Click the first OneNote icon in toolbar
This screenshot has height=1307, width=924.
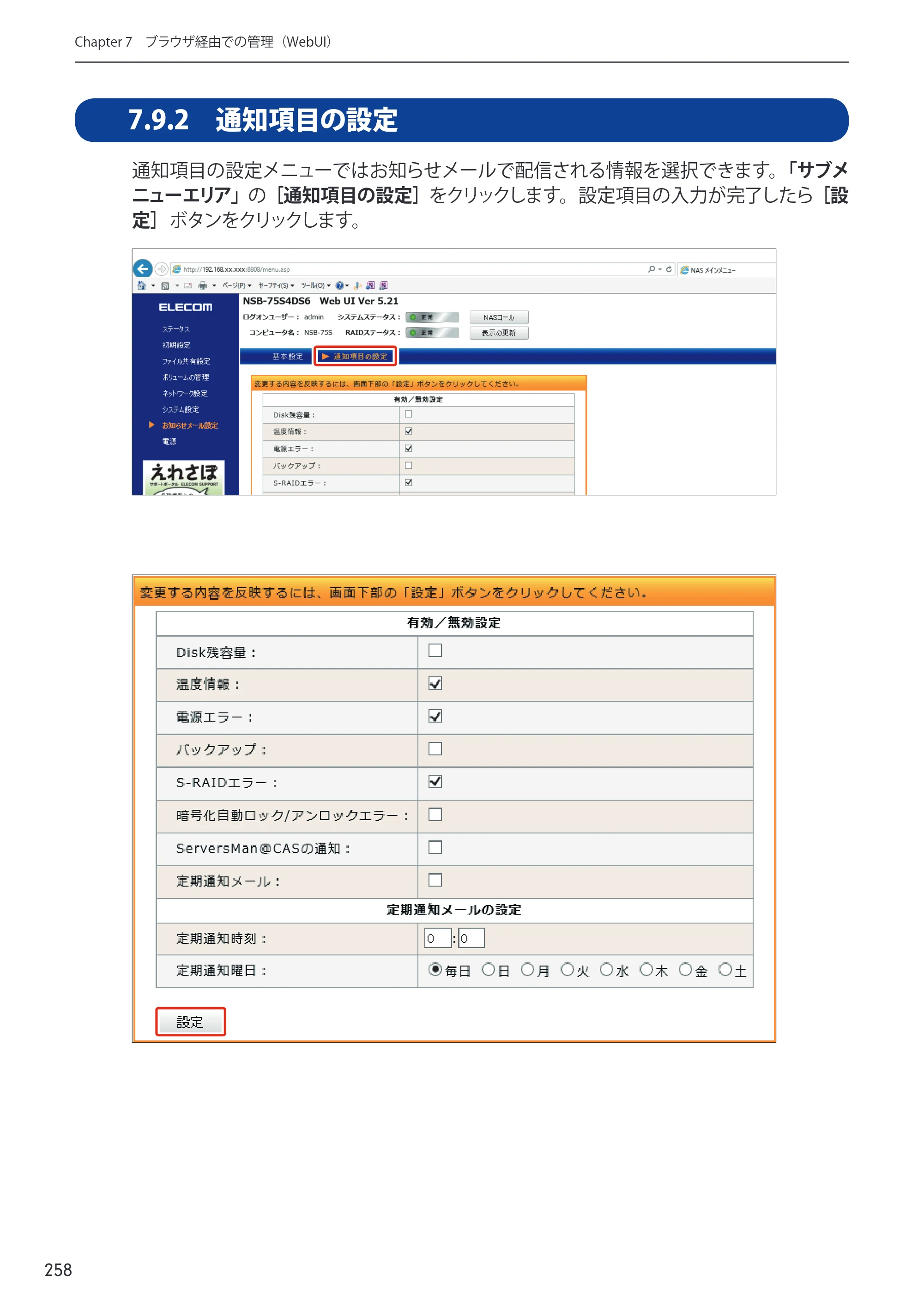pos(370,285)
